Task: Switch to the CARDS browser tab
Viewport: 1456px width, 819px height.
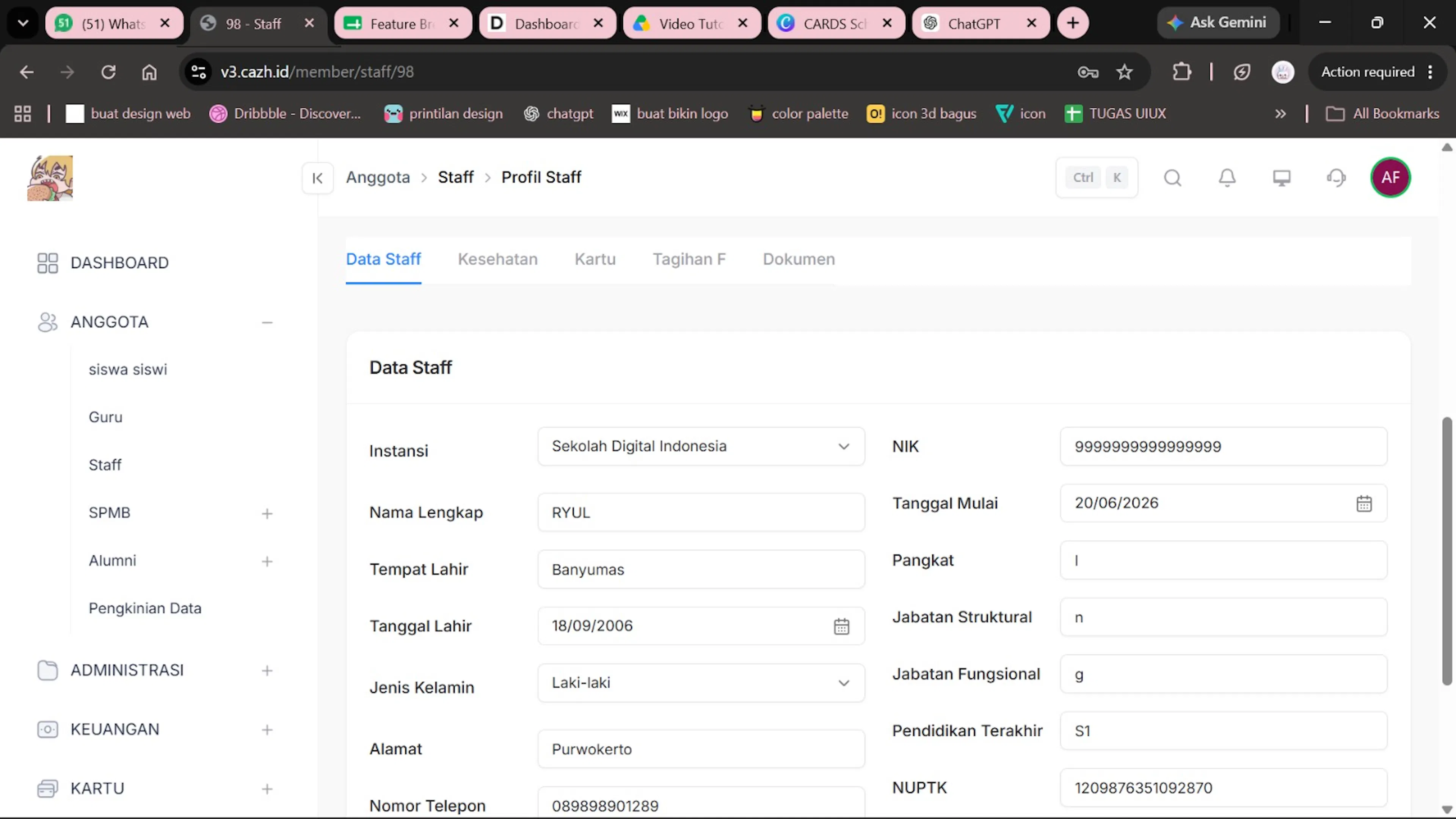Action: coord(836,23)
